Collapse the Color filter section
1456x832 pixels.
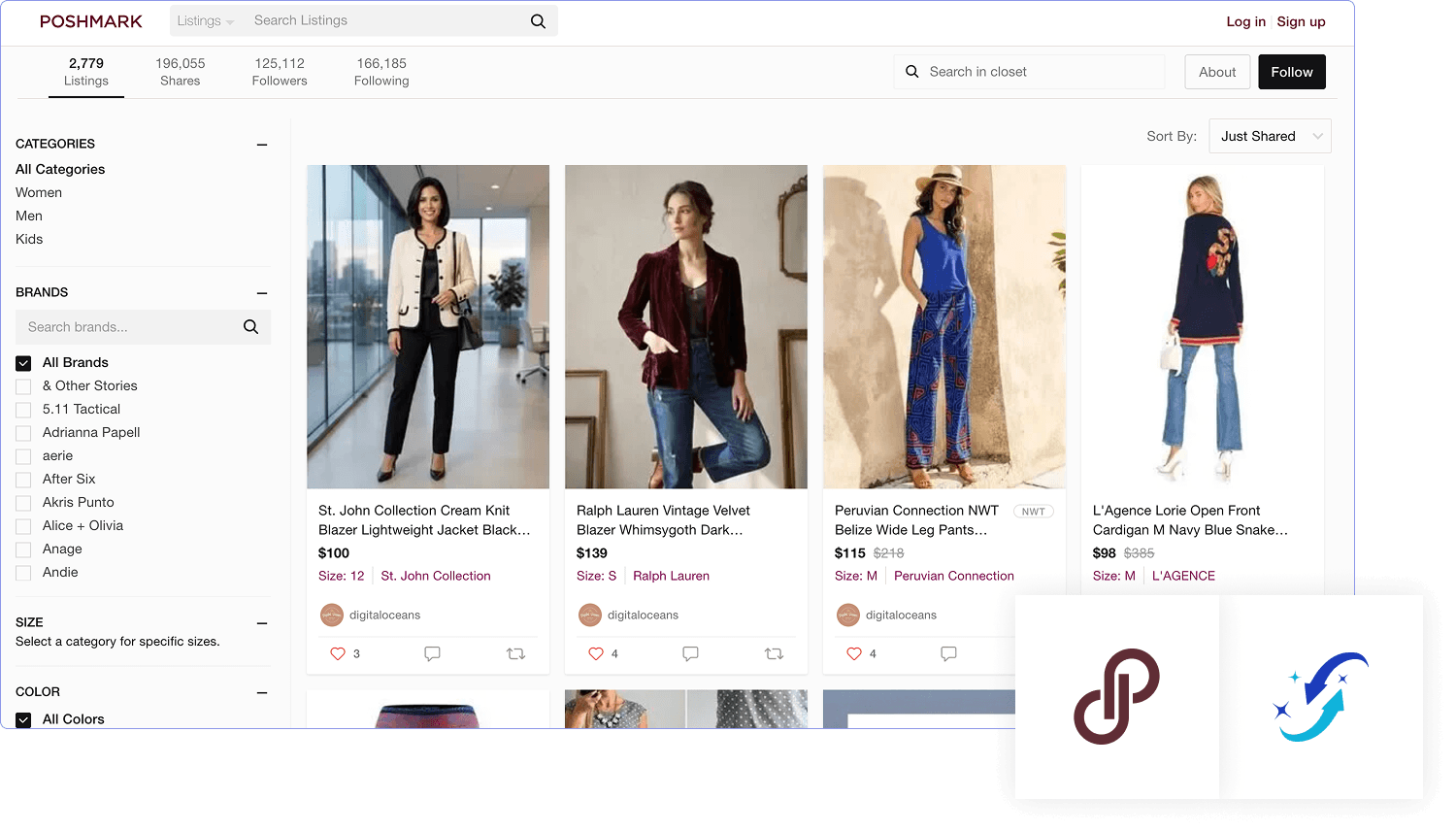coord(262,693)
